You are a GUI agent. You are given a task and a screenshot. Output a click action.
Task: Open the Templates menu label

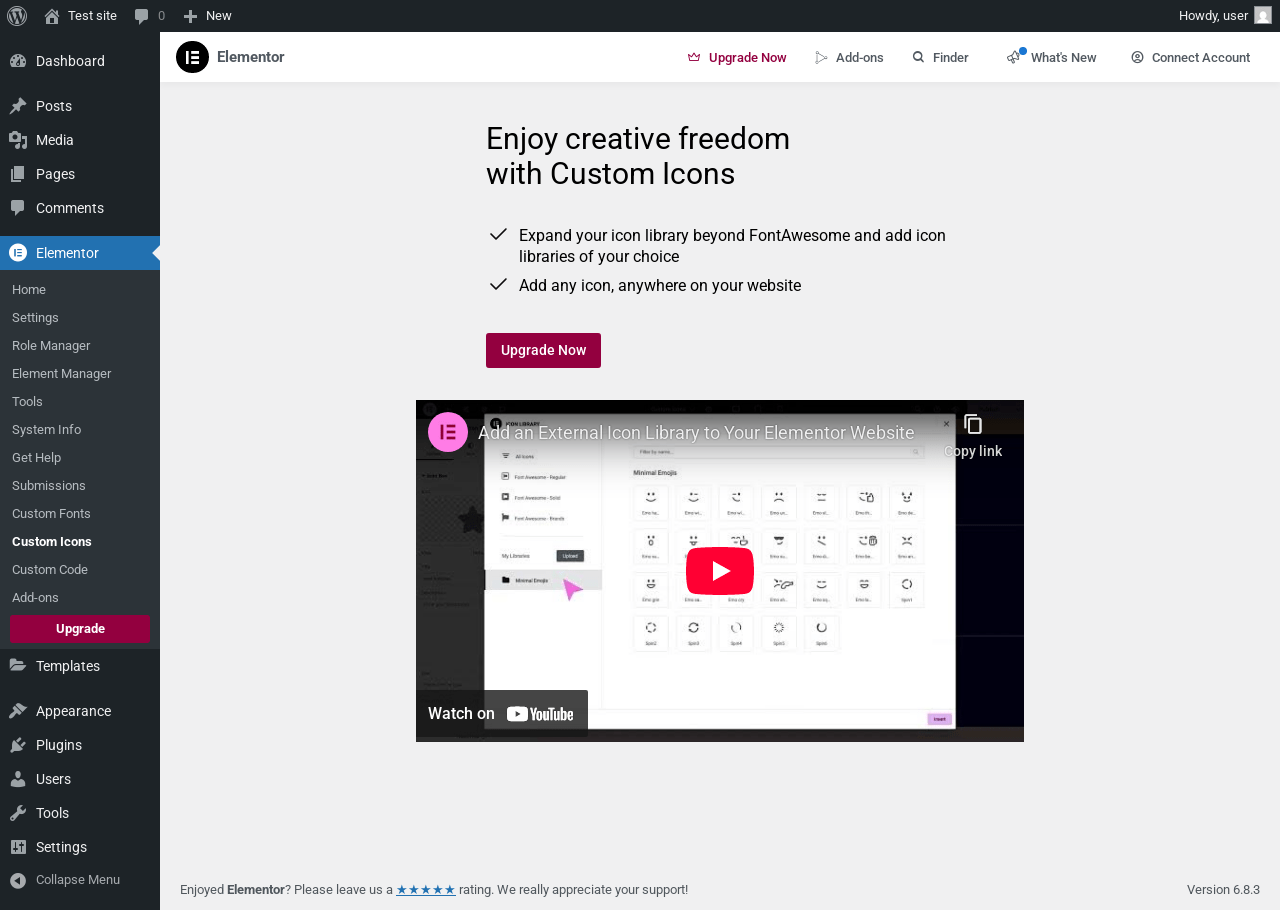[x=68, y=666]
